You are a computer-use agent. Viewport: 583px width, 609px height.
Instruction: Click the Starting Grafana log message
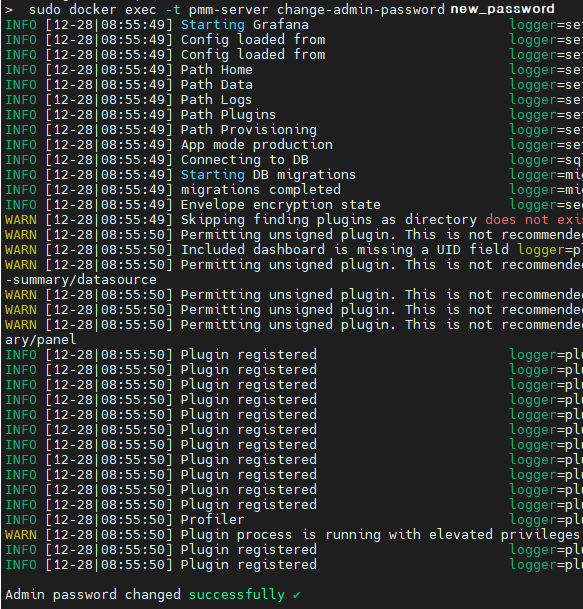tap(245, 25)
